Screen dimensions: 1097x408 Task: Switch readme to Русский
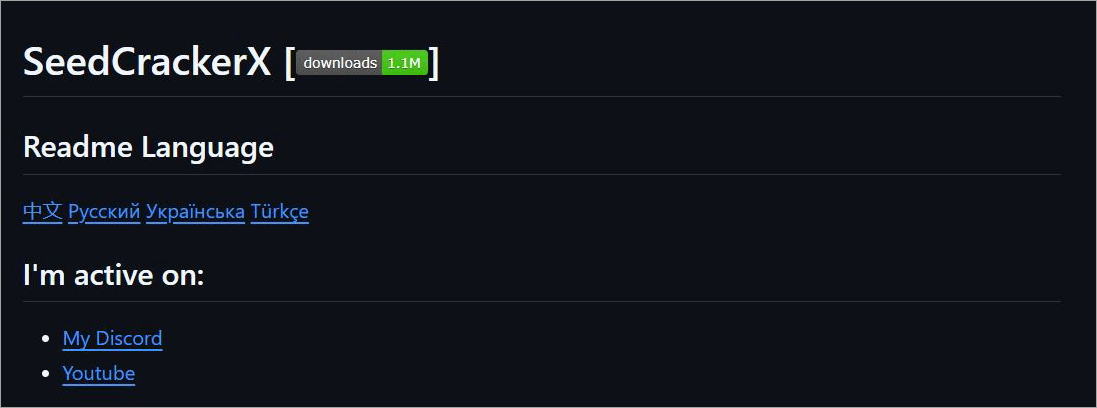point(104,212)
